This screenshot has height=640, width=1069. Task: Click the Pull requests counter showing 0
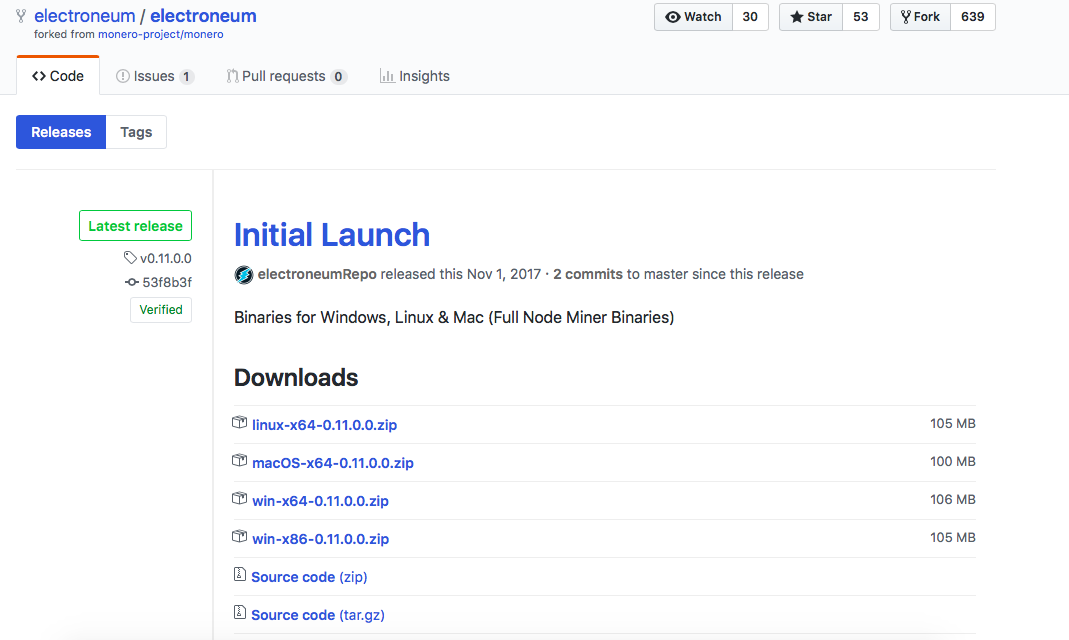coord(338,77)
